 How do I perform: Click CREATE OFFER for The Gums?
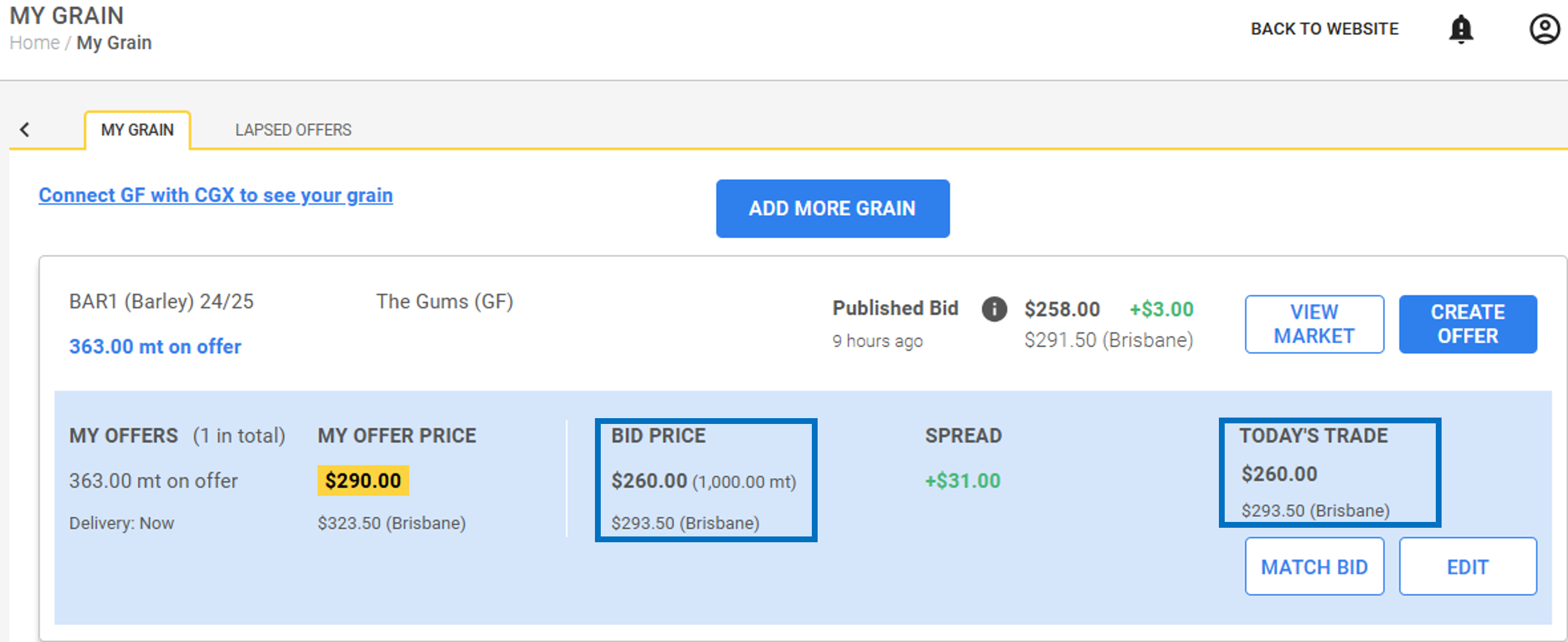click(x=1468, y=324)
